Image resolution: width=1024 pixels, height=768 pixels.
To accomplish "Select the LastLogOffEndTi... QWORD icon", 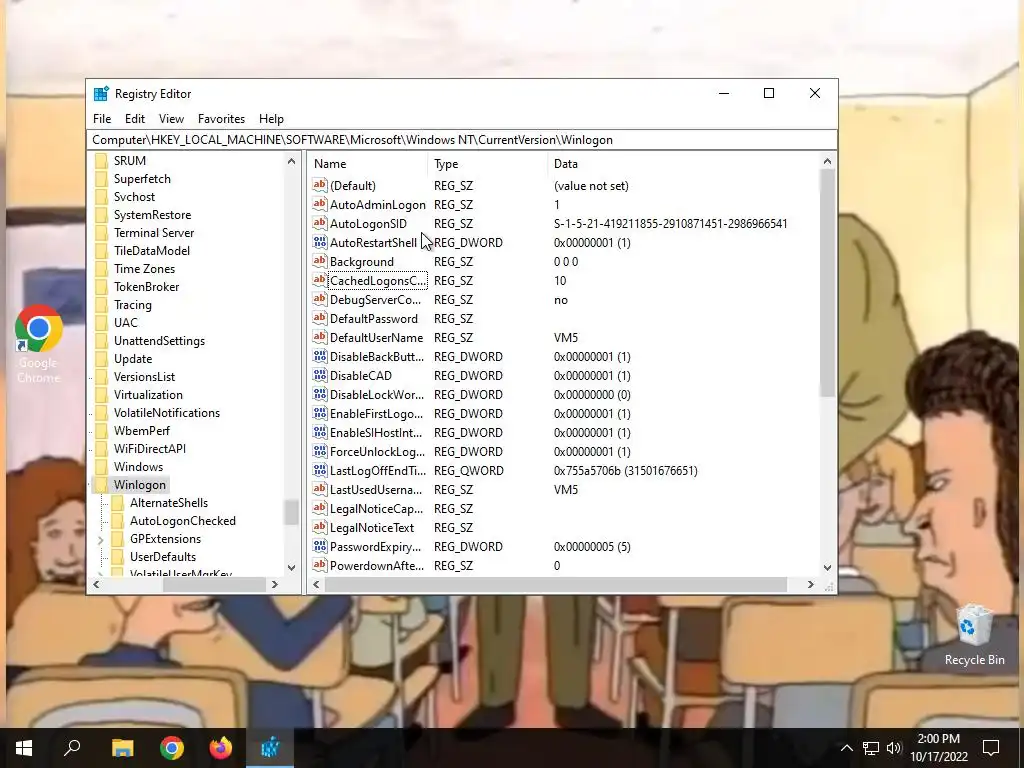I will coord(319,470).
